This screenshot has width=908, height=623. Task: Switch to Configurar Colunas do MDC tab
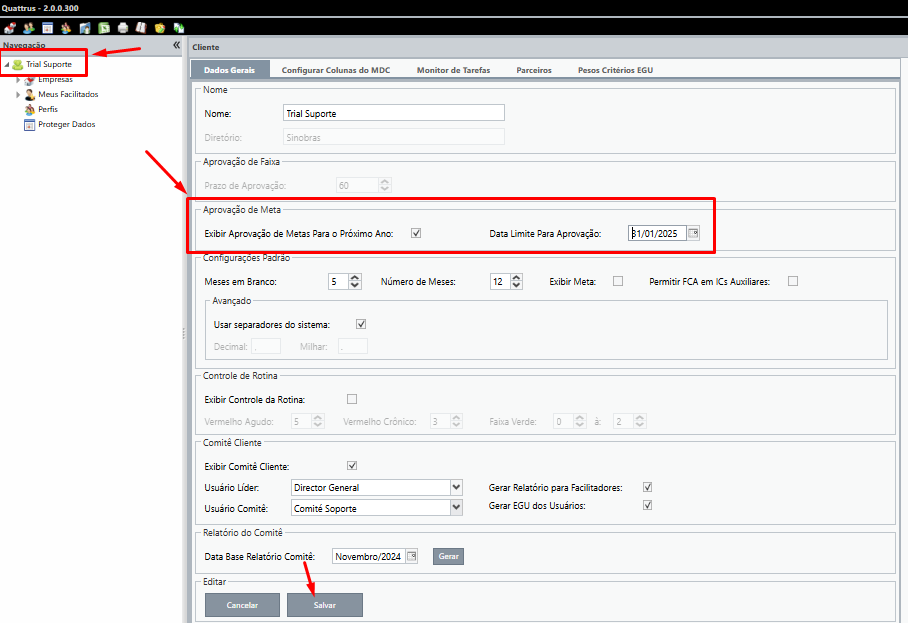[x=336, y=70]
